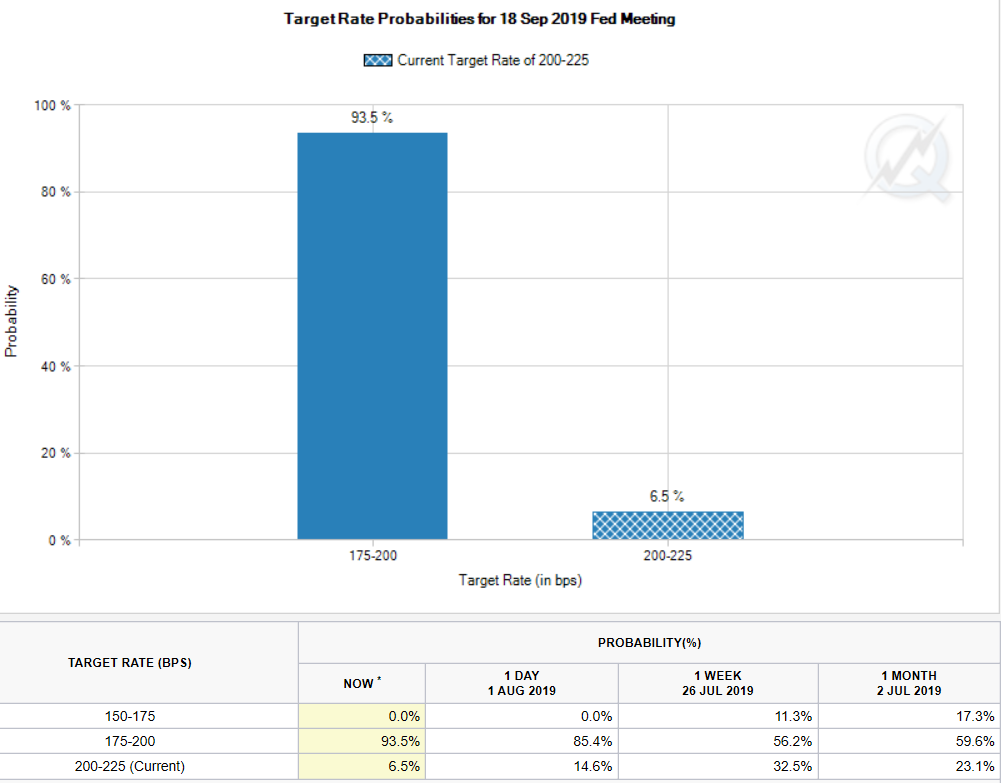Click the chart title for 18 Sep 2019 Fed Meeting
Screen dimensions: 1001x783
coord(479,19)
